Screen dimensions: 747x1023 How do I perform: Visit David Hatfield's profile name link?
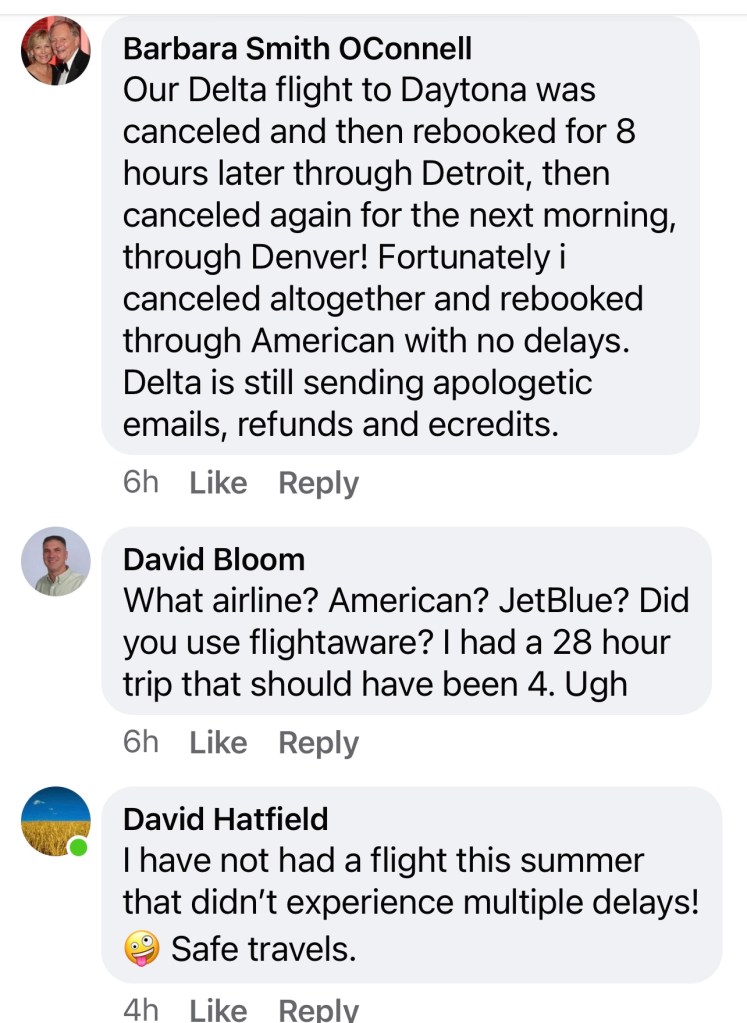[225, 819]
